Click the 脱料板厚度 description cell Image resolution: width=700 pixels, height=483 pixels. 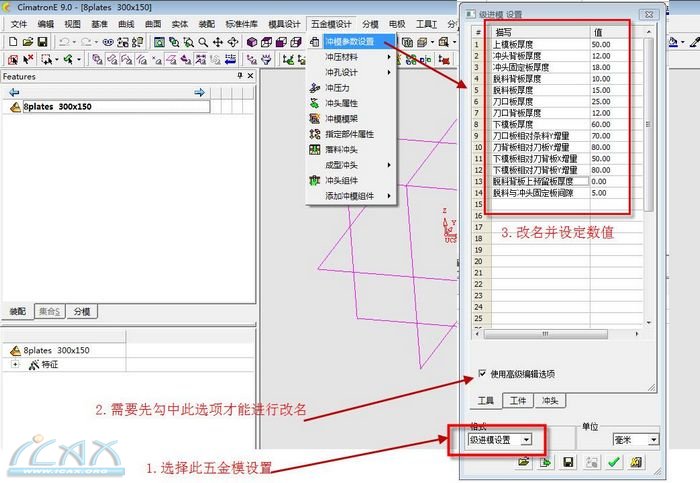click(541, 90)
